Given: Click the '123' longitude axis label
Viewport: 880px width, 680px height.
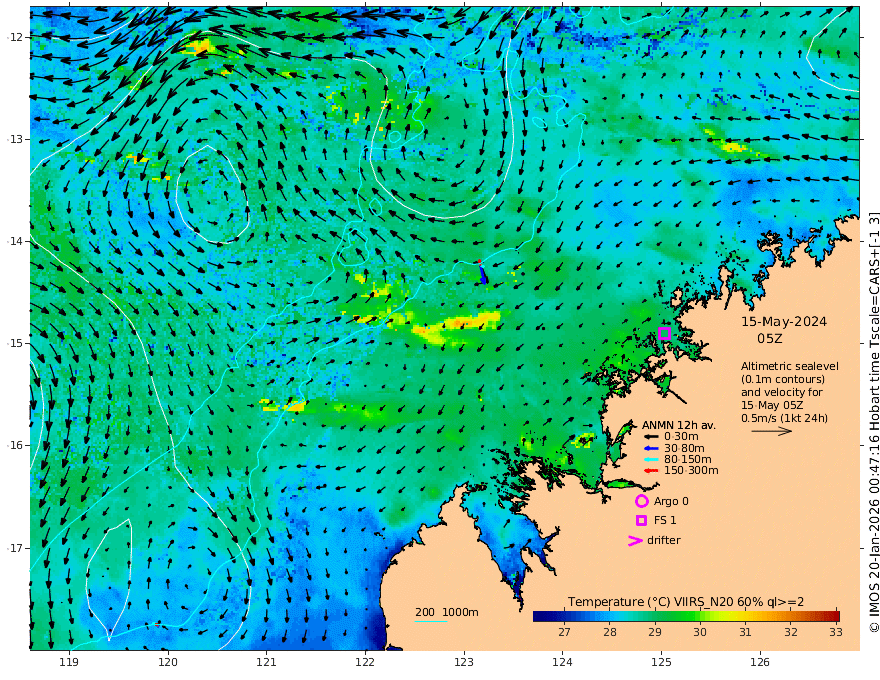Looking at the screenshot, I should [464, 662].
